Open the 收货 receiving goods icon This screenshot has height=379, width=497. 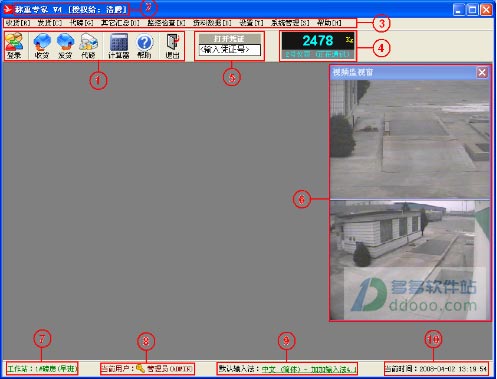42,46
